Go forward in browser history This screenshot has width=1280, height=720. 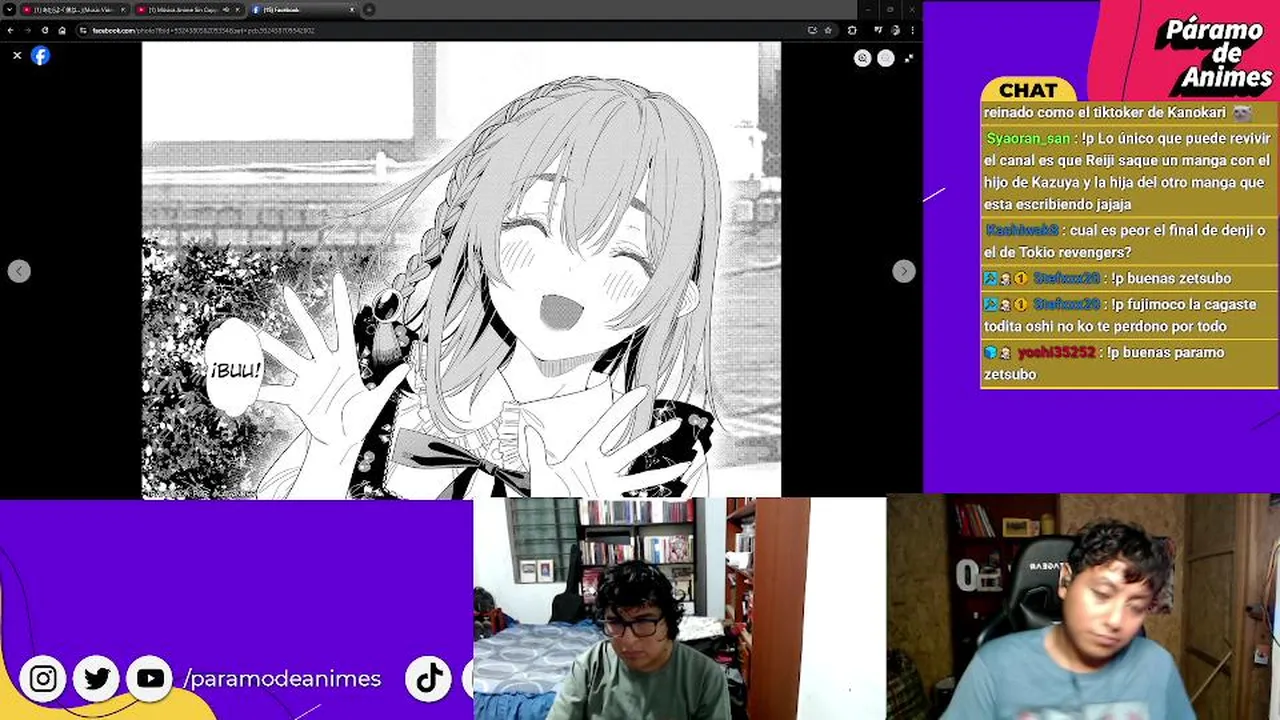(28, 30)
